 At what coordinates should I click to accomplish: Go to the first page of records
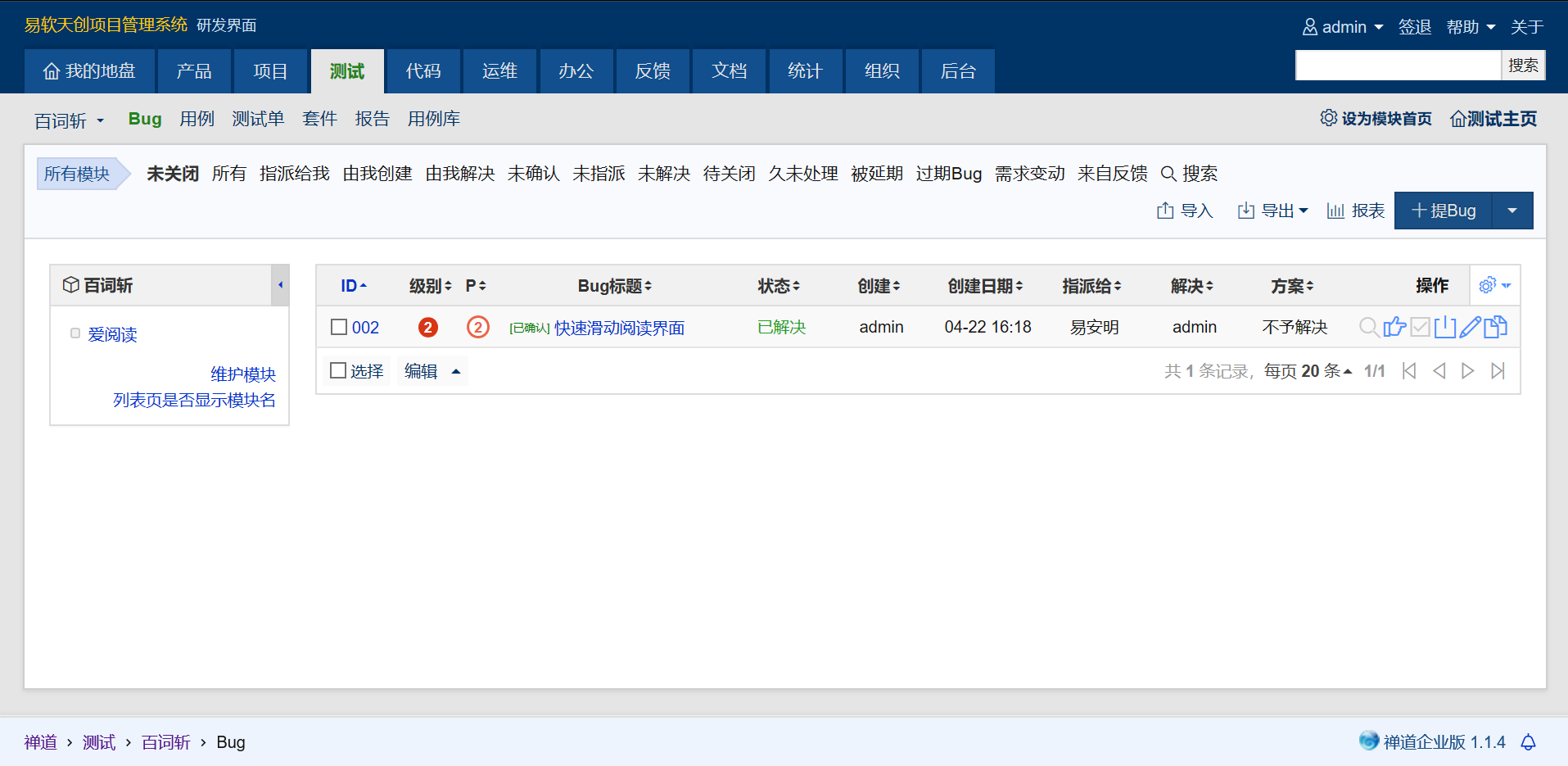[x=1409, y=371]
